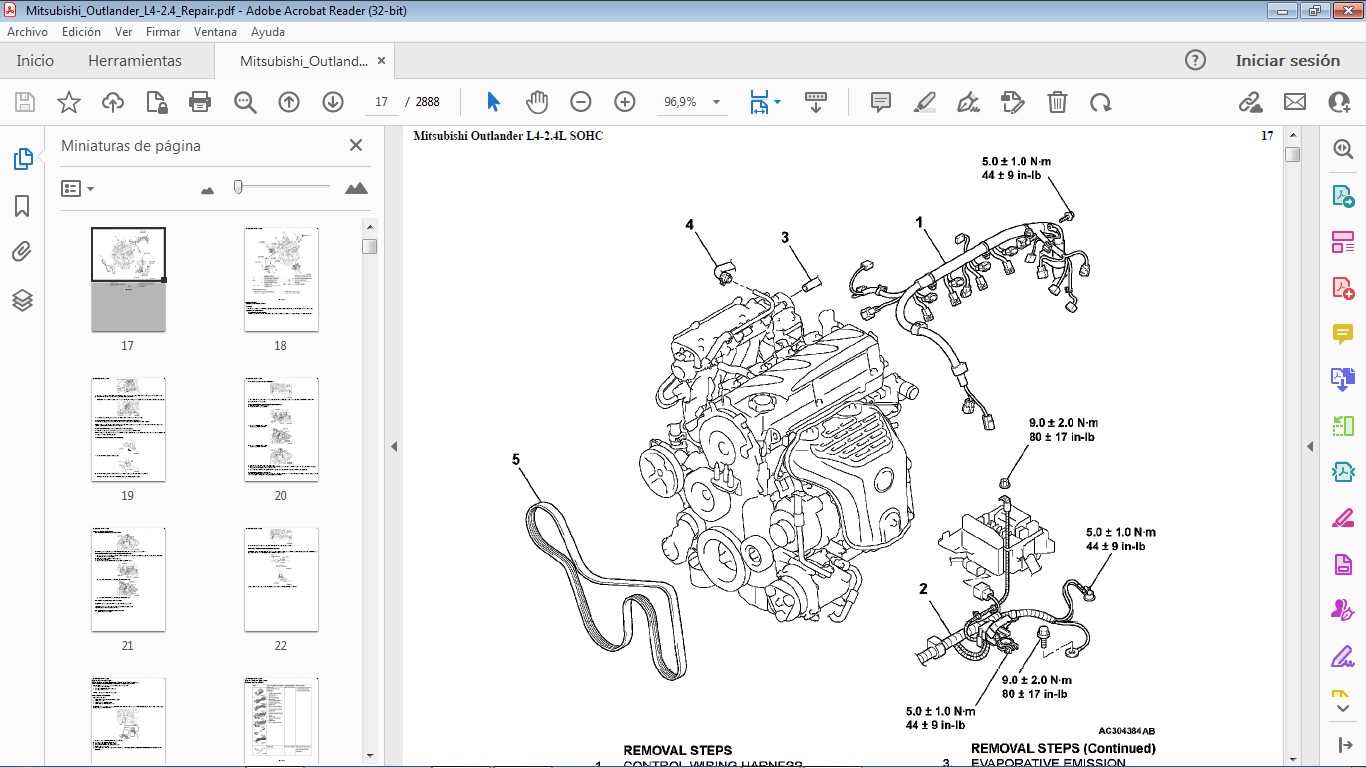
Task: Open Page Thumbnails panel icon
Action: 22,158
